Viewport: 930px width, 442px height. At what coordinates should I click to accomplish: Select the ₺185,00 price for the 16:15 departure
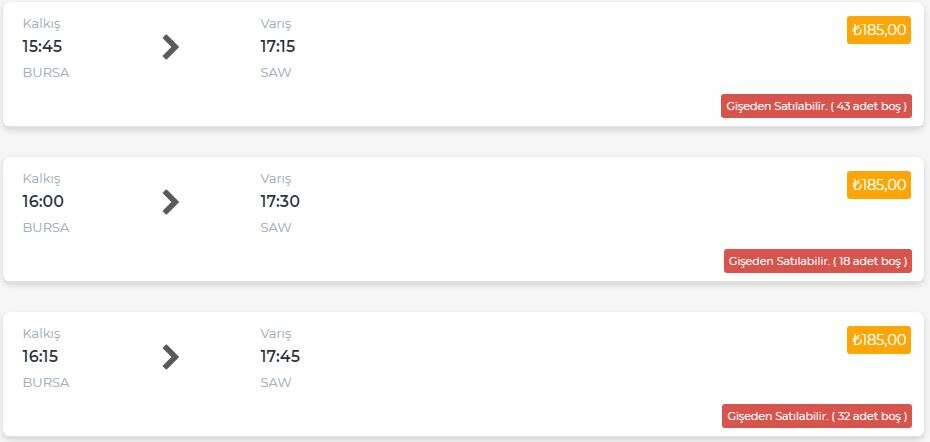point(878,340)
